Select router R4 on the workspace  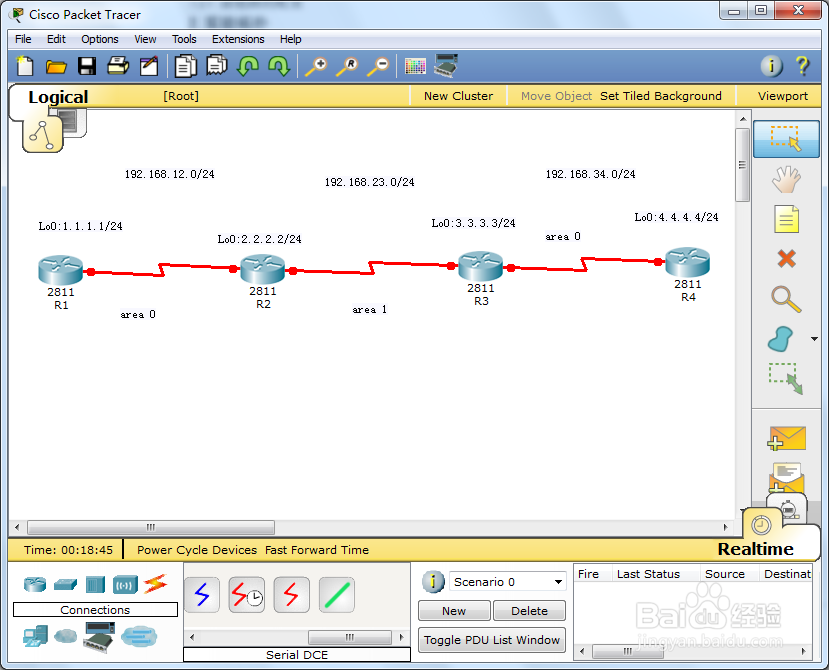687,261
